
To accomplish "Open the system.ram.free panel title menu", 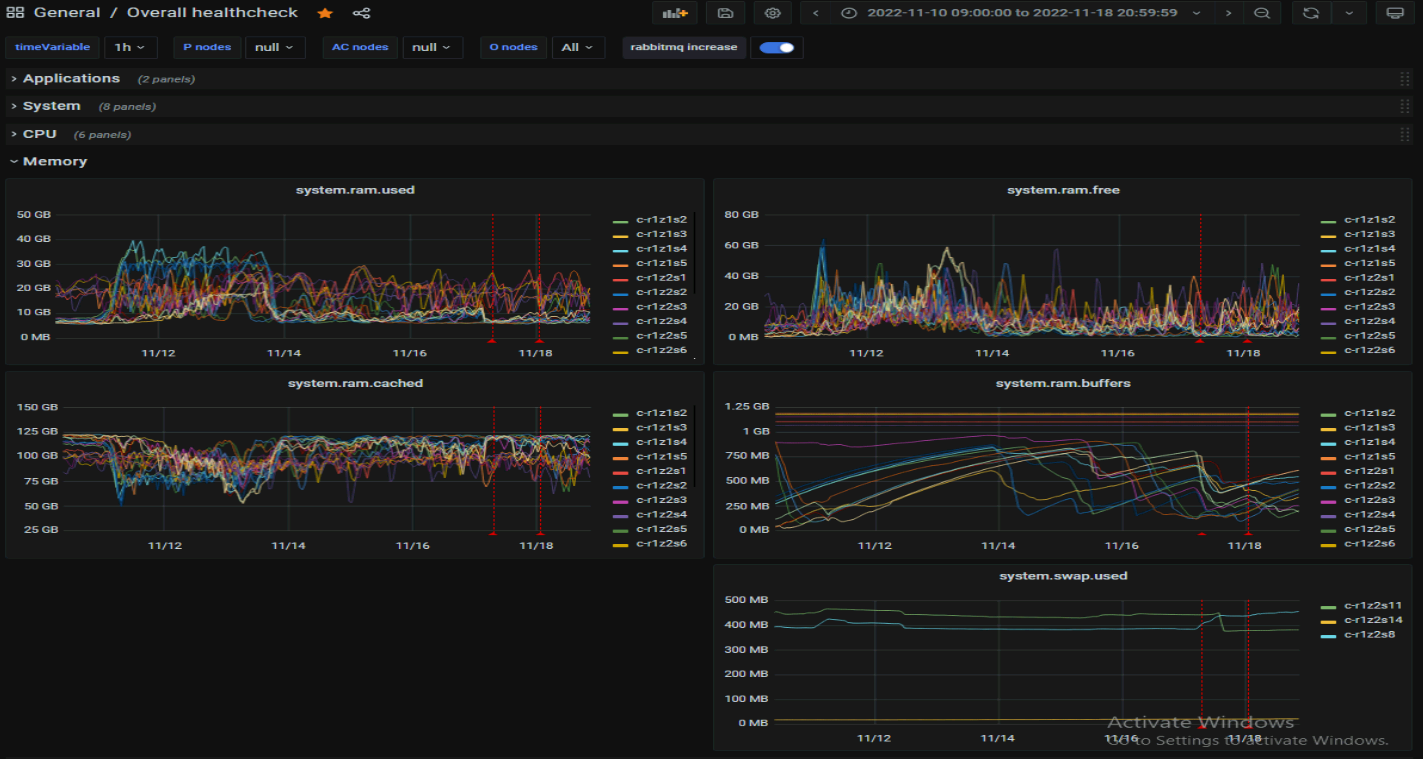I will tap(1063, 190).
